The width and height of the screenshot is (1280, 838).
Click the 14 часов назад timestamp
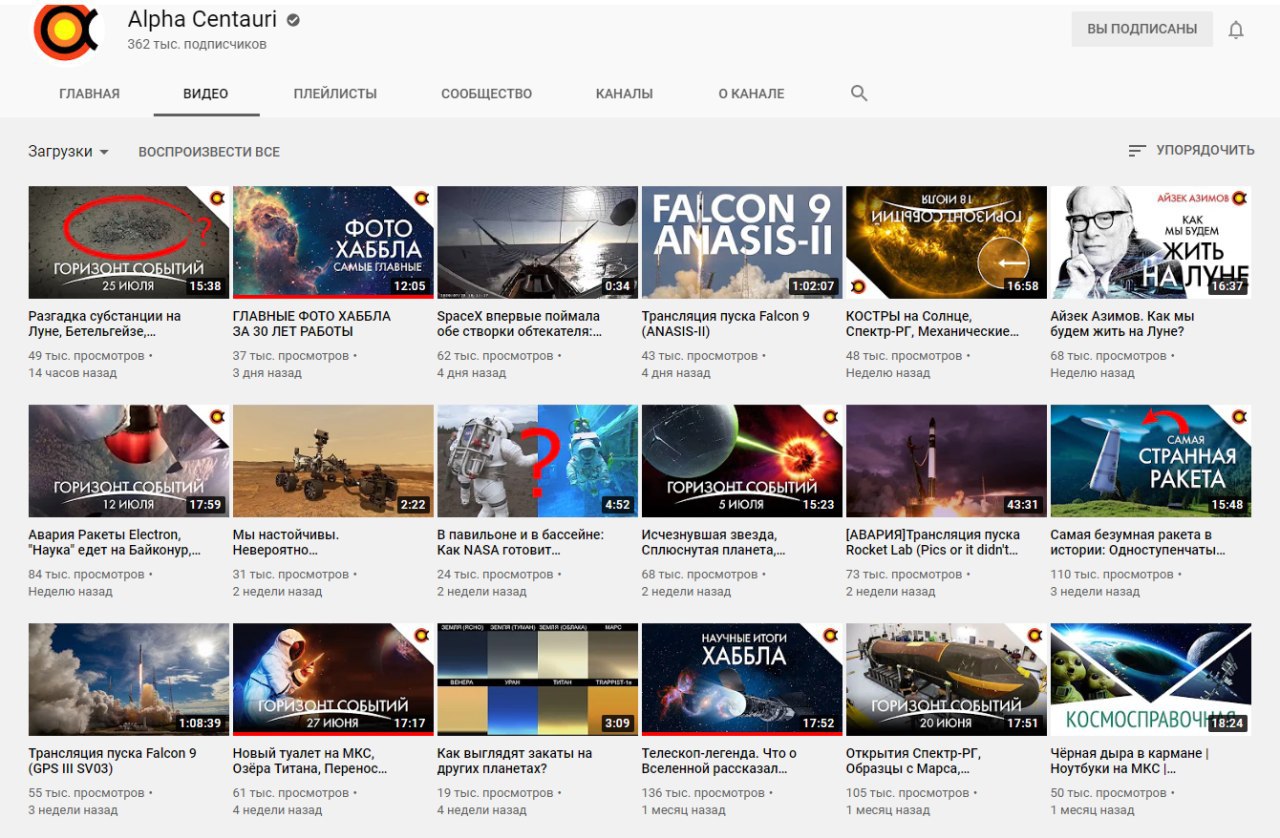pyautogui.click(x=73, y=373)
